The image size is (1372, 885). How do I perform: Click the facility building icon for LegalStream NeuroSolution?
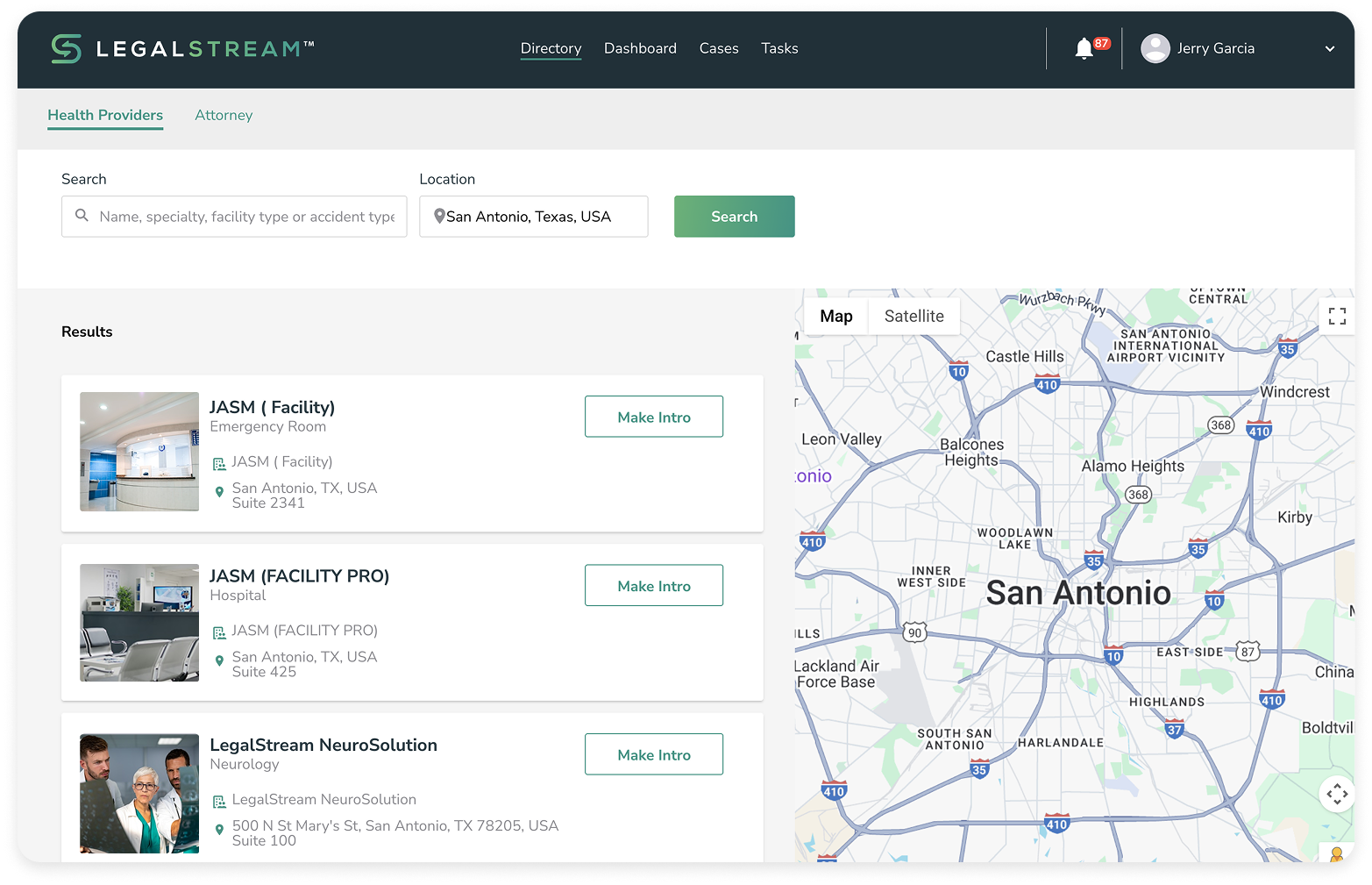tap(219, 801)
